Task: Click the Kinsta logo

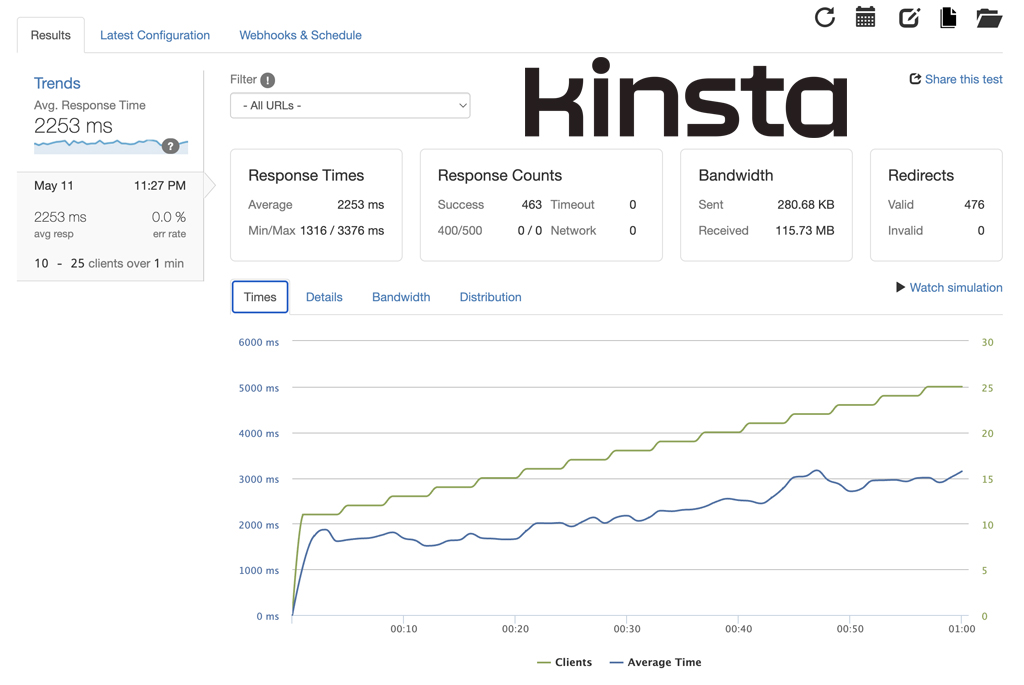Action: 686,98
